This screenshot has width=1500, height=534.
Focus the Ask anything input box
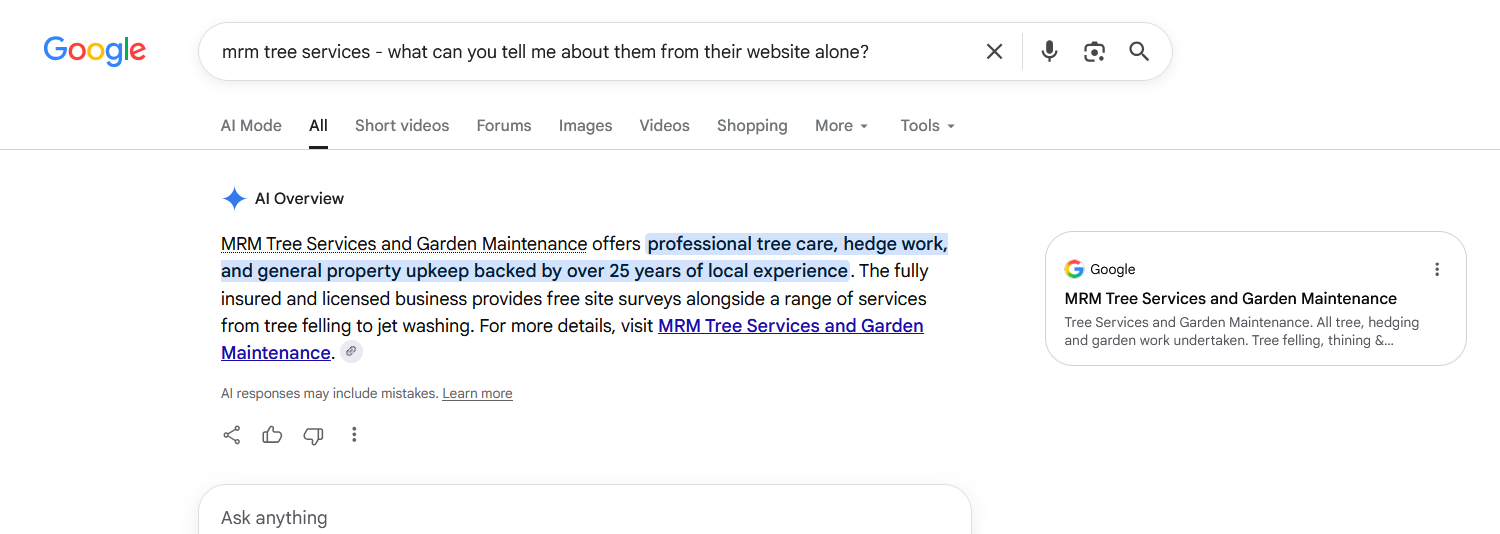click(585, 515)
